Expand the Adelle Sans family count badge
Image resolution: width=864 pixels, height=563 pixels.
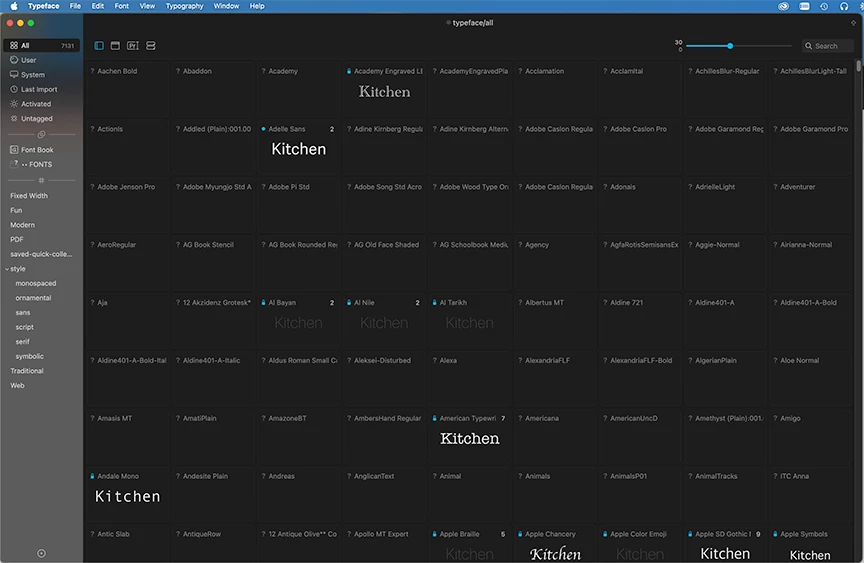(332, 129)
